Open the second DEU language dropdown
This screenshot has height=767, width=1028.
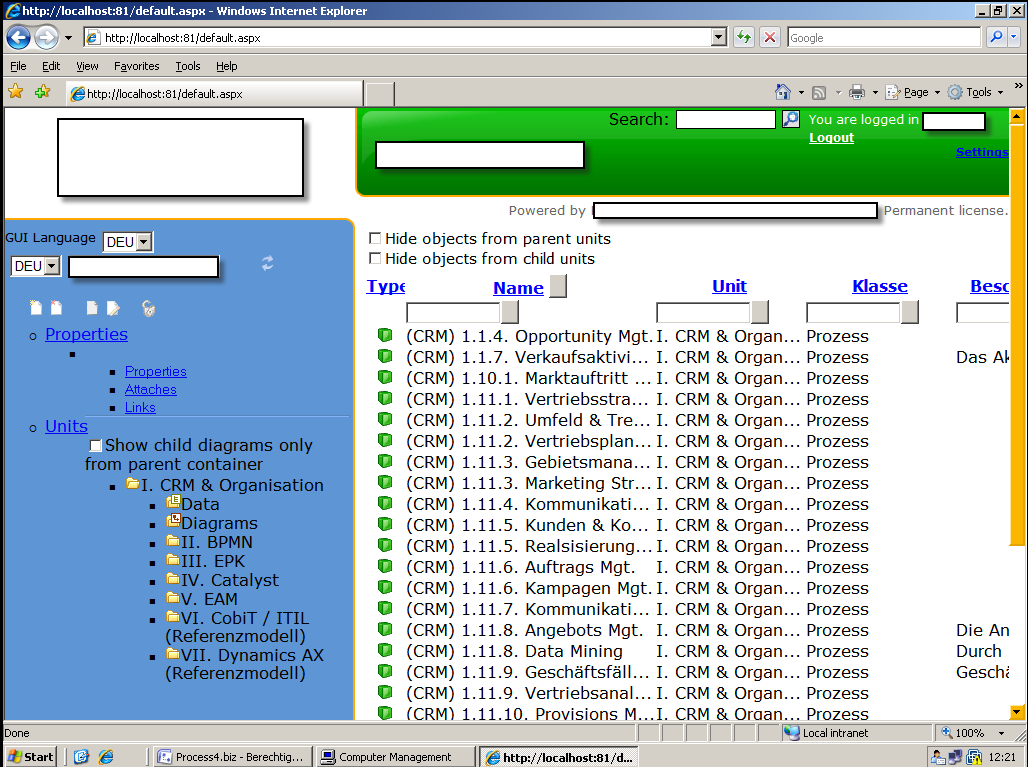coord(52,266)
